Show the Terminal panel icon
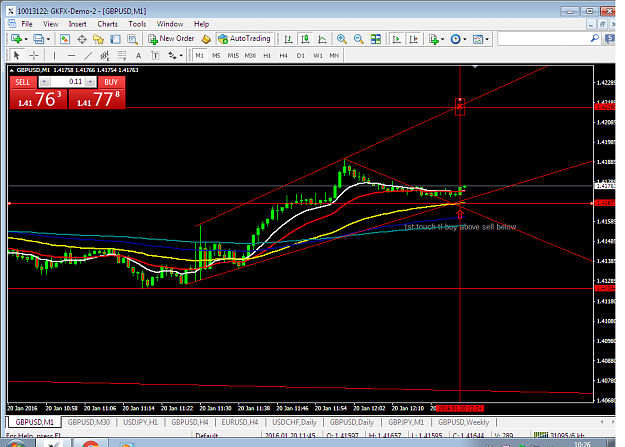The width and height of the screenshot is (625, 447). pos(115,39)
